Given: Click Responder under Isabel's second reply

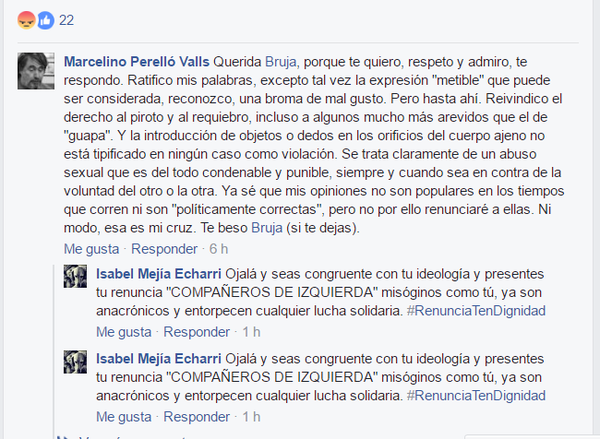Looking at the screenshot, I should point(197,417).
